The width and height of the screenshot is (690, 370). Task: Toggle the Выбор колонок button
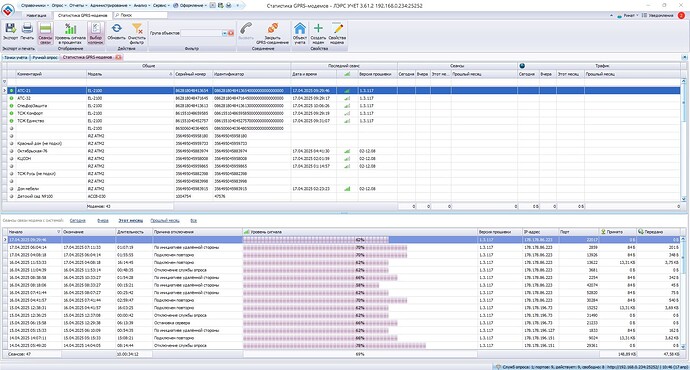pyautogui.click(x=95, y=33)
